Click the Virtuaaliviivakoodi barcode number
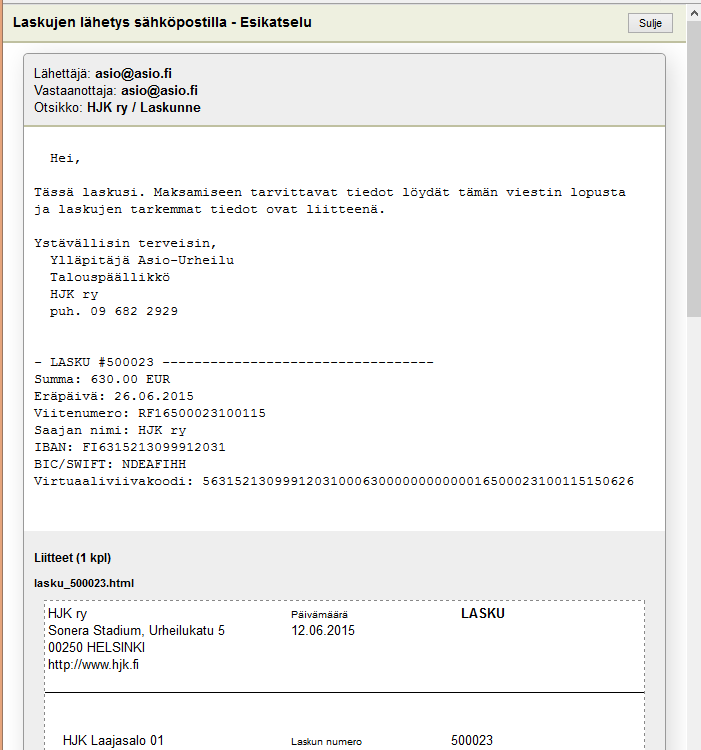This screenshot has height=750, width=701. pyautogui.click(x=418, y=481)
